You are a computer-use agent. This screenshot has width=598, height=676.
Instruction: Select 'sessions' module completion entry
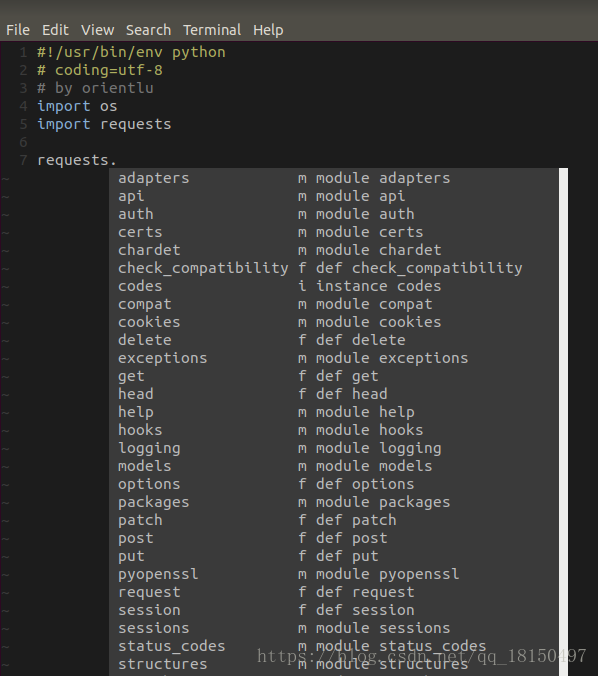coord(334,628)
